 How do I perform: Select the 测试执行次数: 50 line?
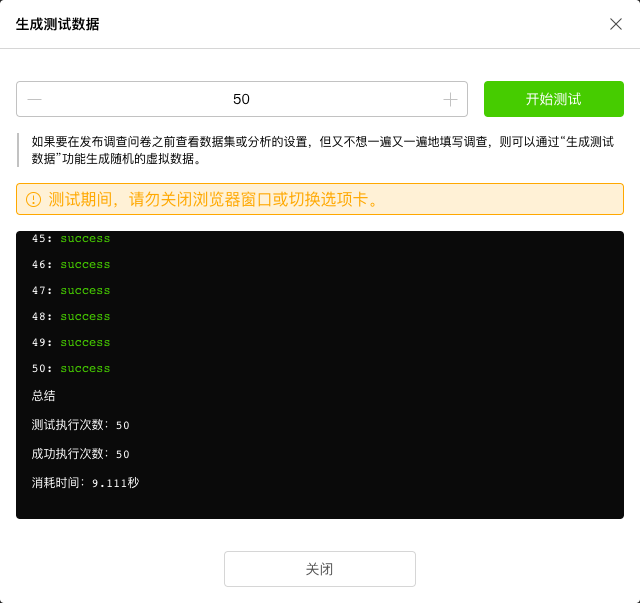click(x=80, y=425)
